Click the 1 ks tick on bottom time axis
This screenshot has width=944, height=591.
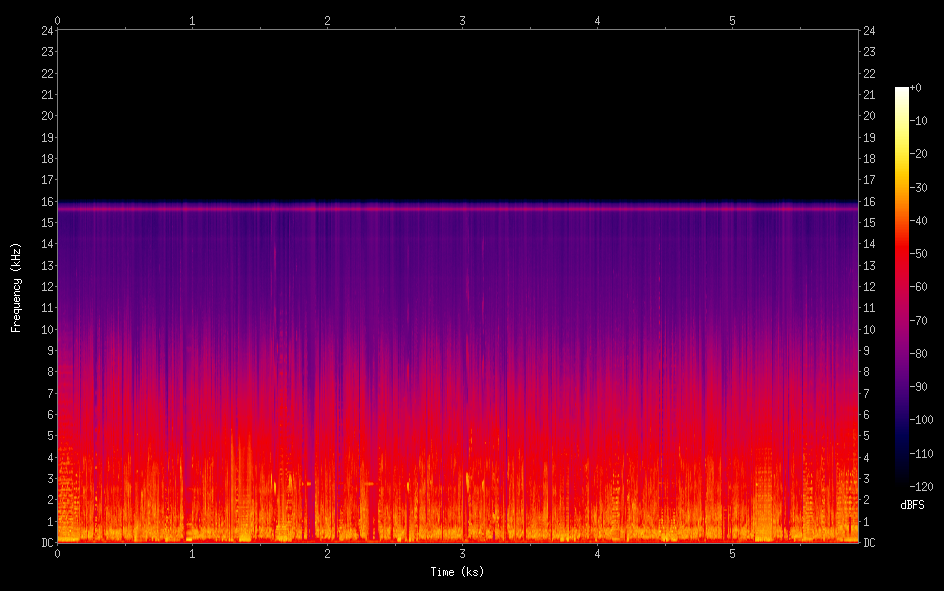192,553
